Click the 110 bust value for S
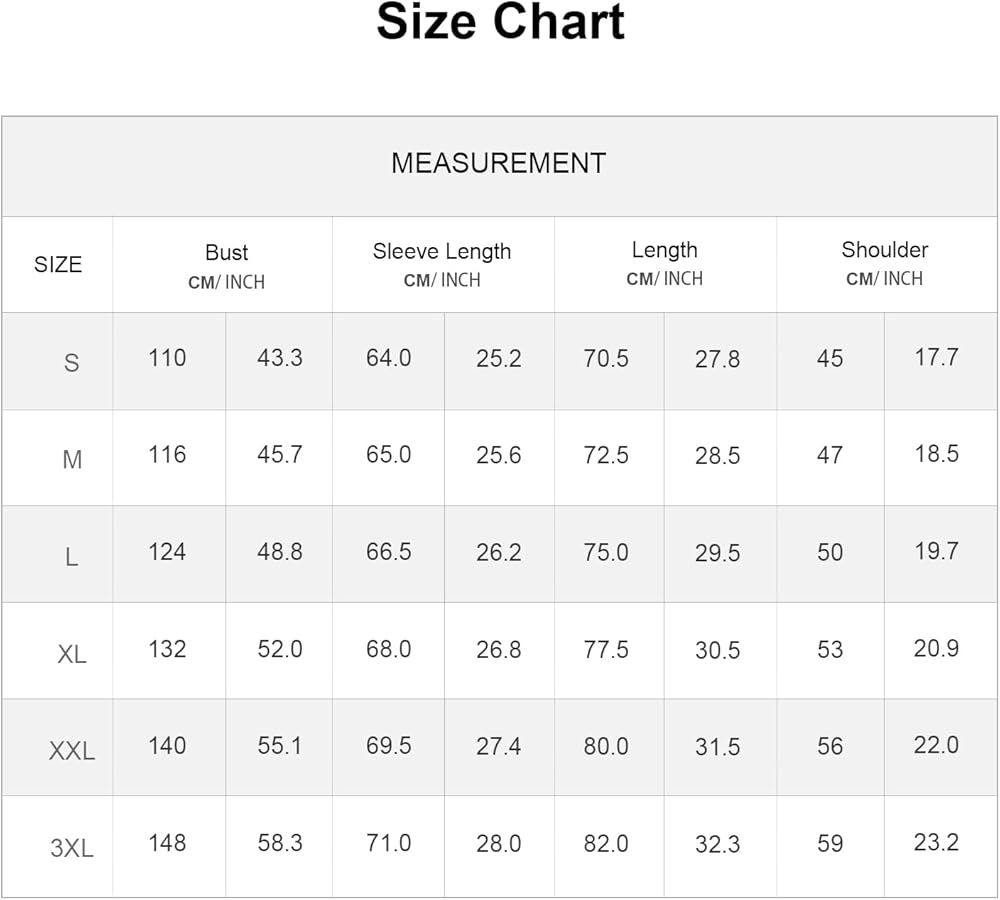This screenshot has height=900, width=1000. [167, 358]
